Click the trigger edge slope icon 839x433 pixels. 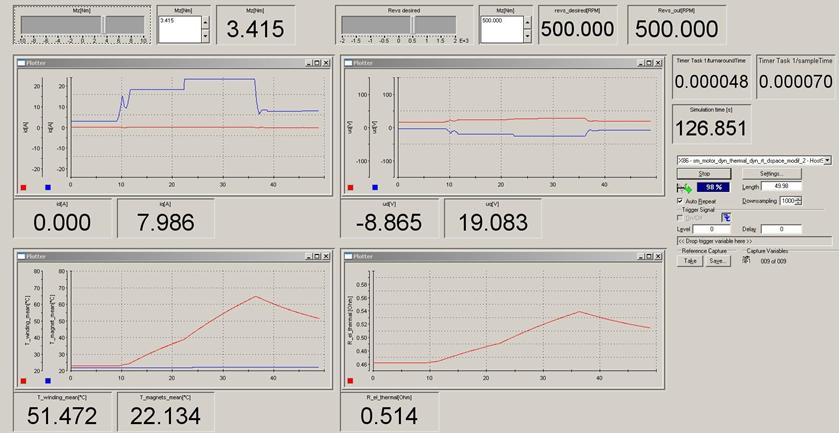coord(726,217)
